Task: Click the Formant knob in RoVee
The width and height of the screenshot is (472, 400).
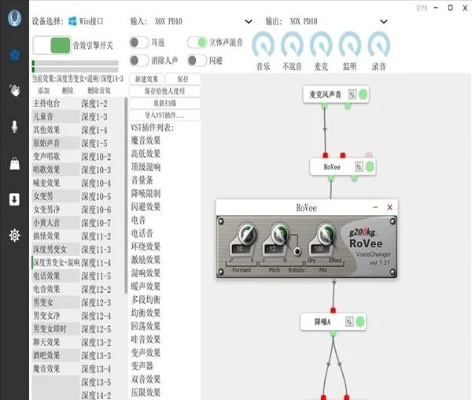Action: [247, 234]
